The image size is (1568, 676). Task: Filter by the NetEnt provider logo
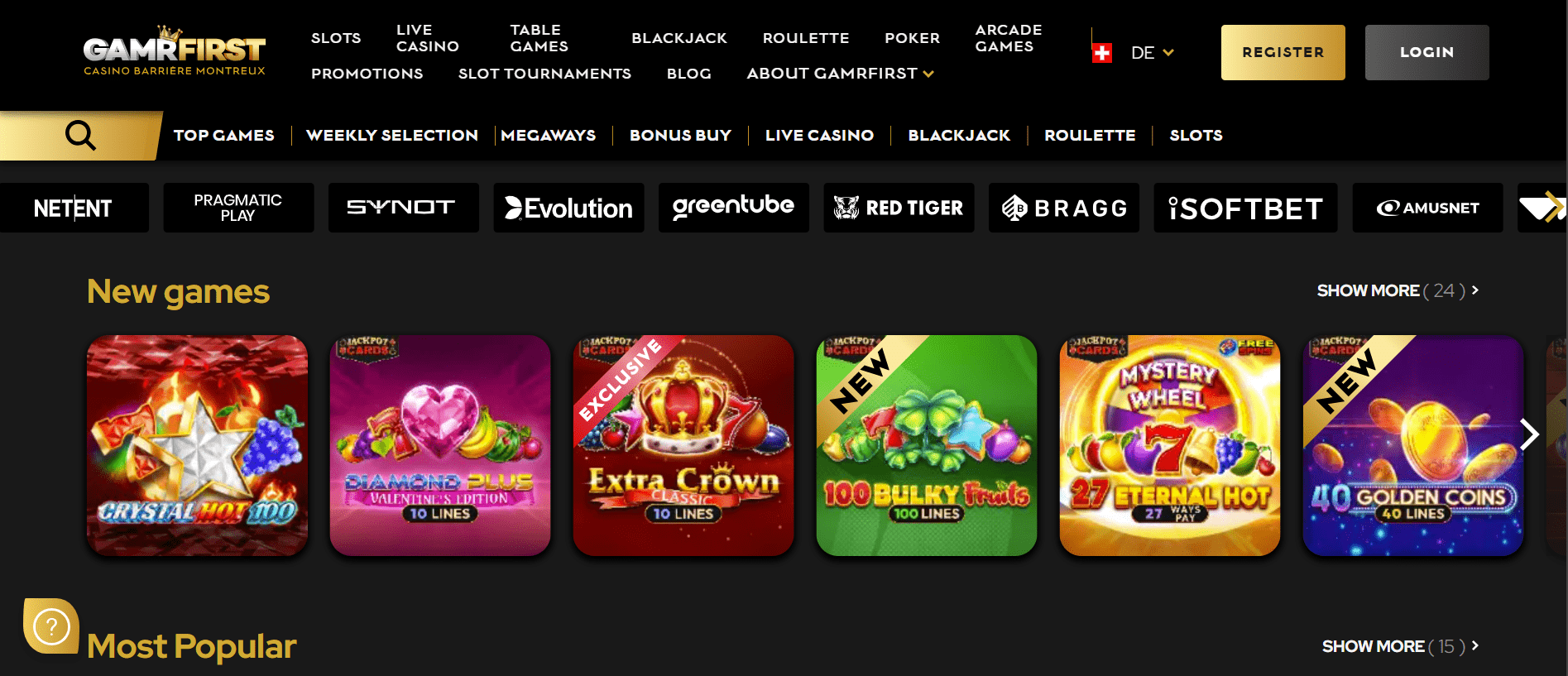click(74, 208)
